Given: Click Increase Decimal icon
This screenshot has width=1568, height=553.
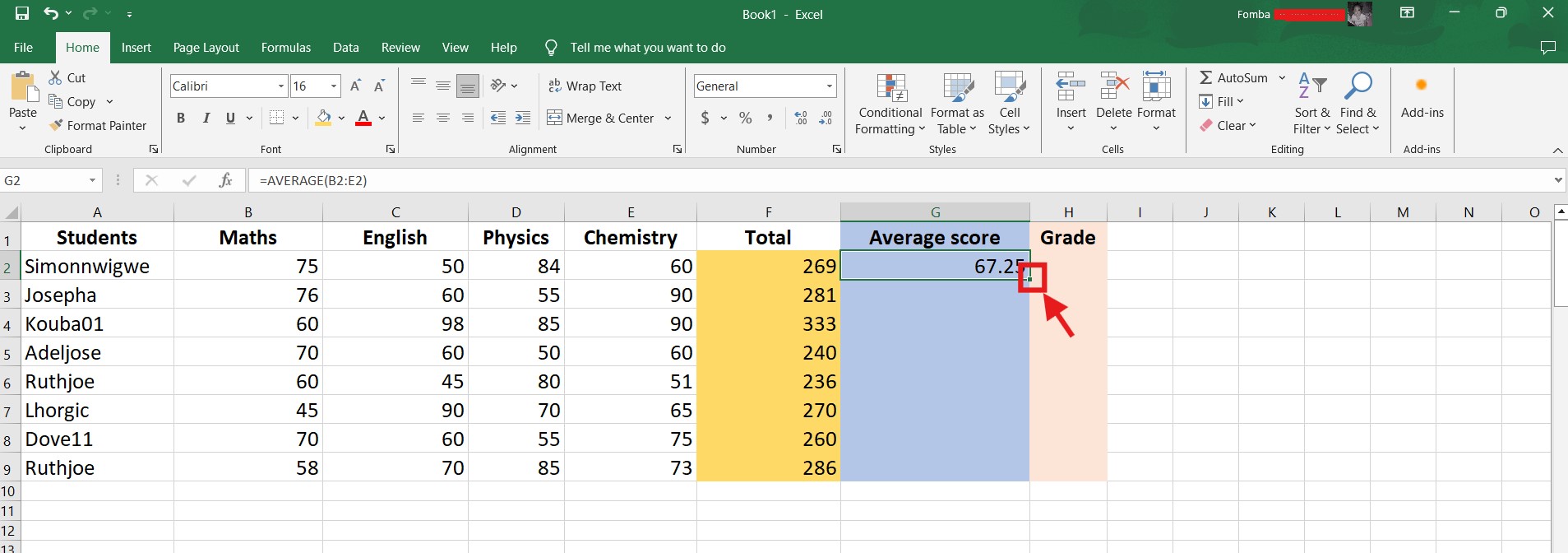Looking at the screenshot, I should (x=801, y=118).
